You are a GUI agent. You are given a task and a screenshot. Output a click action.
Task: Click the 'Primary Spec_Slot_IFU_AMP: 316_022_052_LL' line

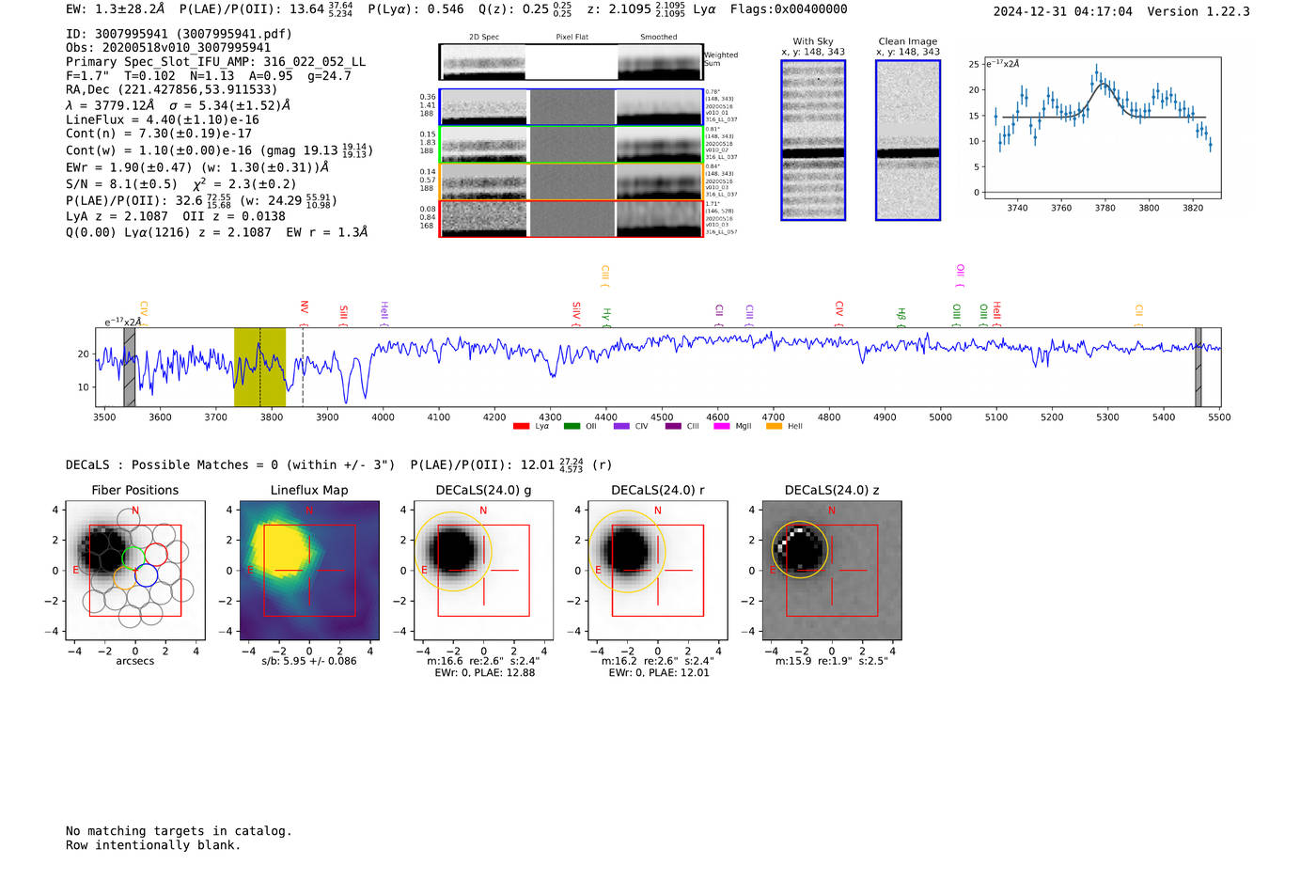[x=216, y=62]
